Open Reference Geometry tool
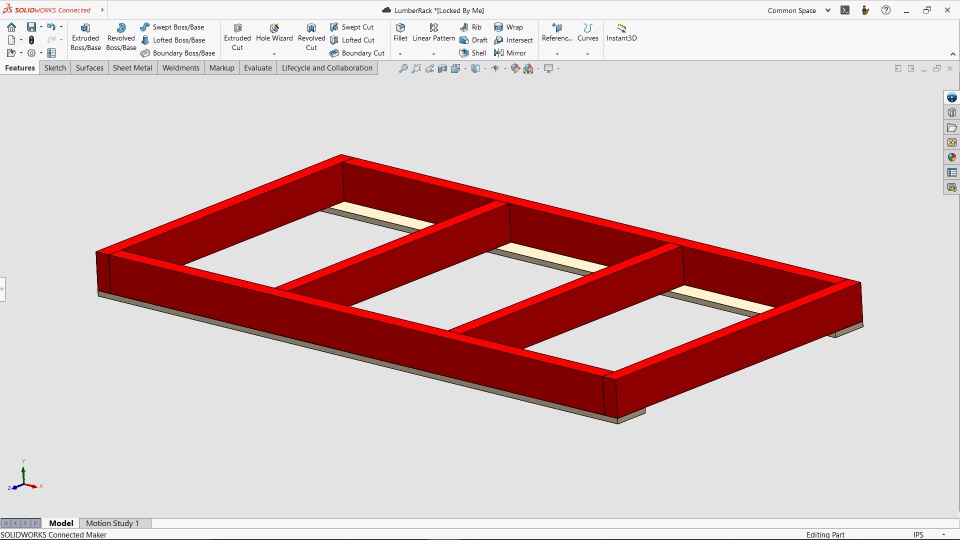The width and height of the screenshot is (960, 540). click(x=557, y=33)
